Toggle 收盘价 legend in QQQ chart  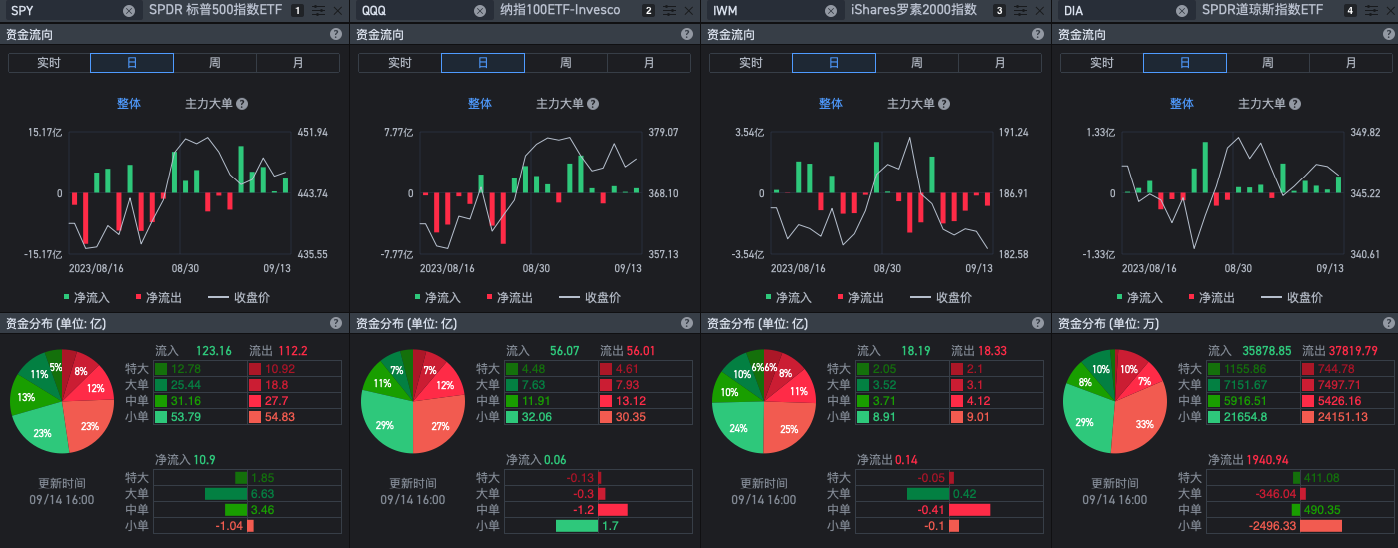click(590, 298)
